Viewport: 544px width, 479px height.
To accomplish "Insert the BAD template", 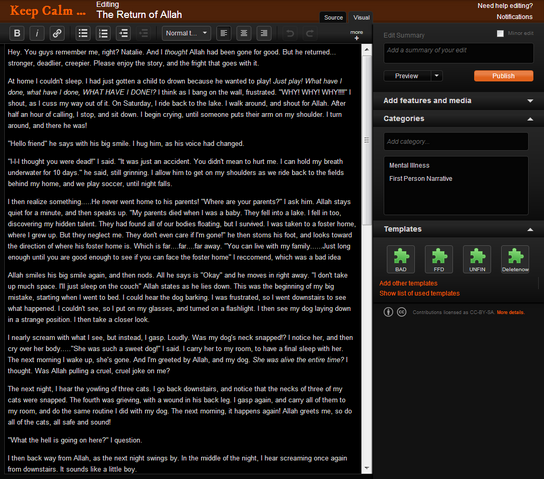I will 401,259.
